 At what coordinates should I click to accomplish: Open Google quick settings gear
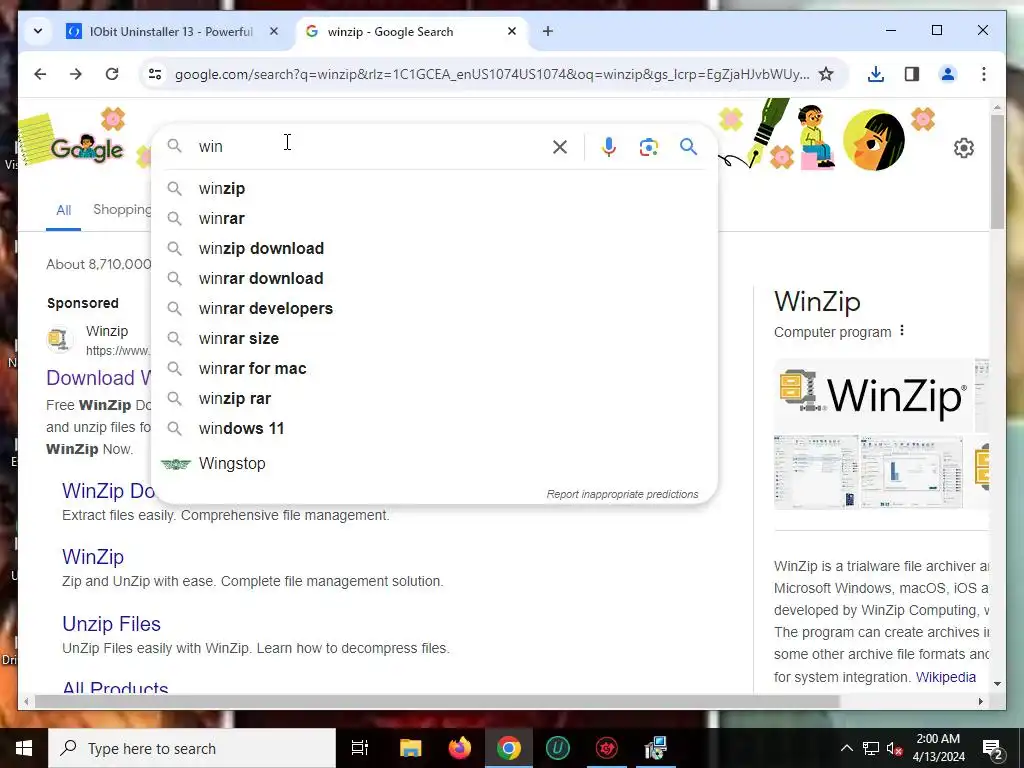click(x=964, y=148)
